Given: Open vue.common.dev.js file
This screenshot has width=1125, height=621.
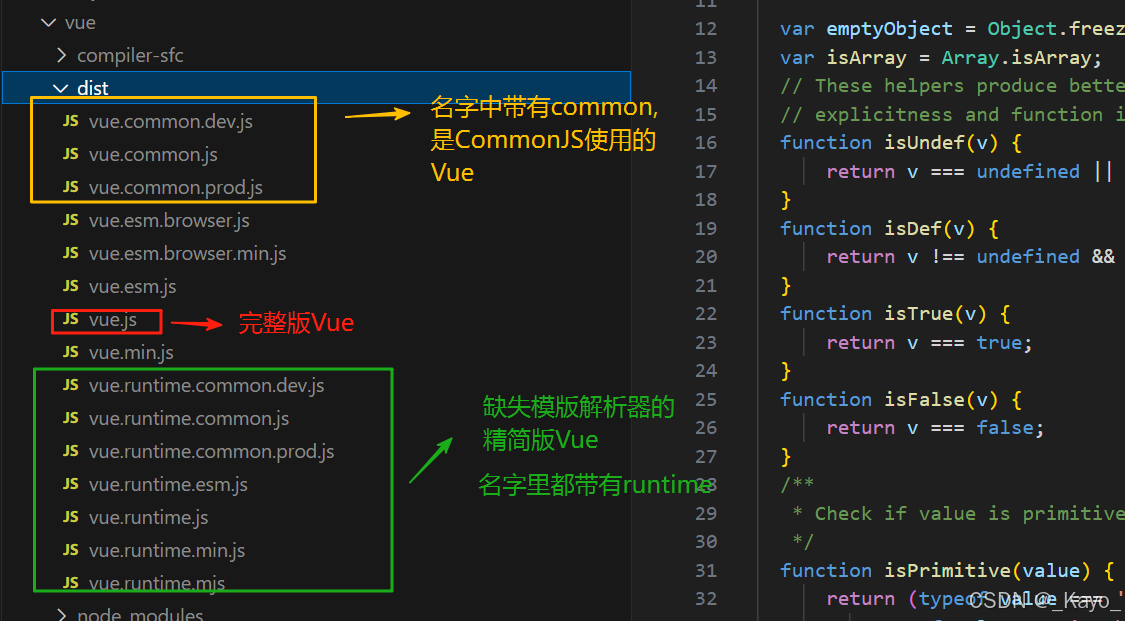Looking at the screenshot, I should 171,121.
